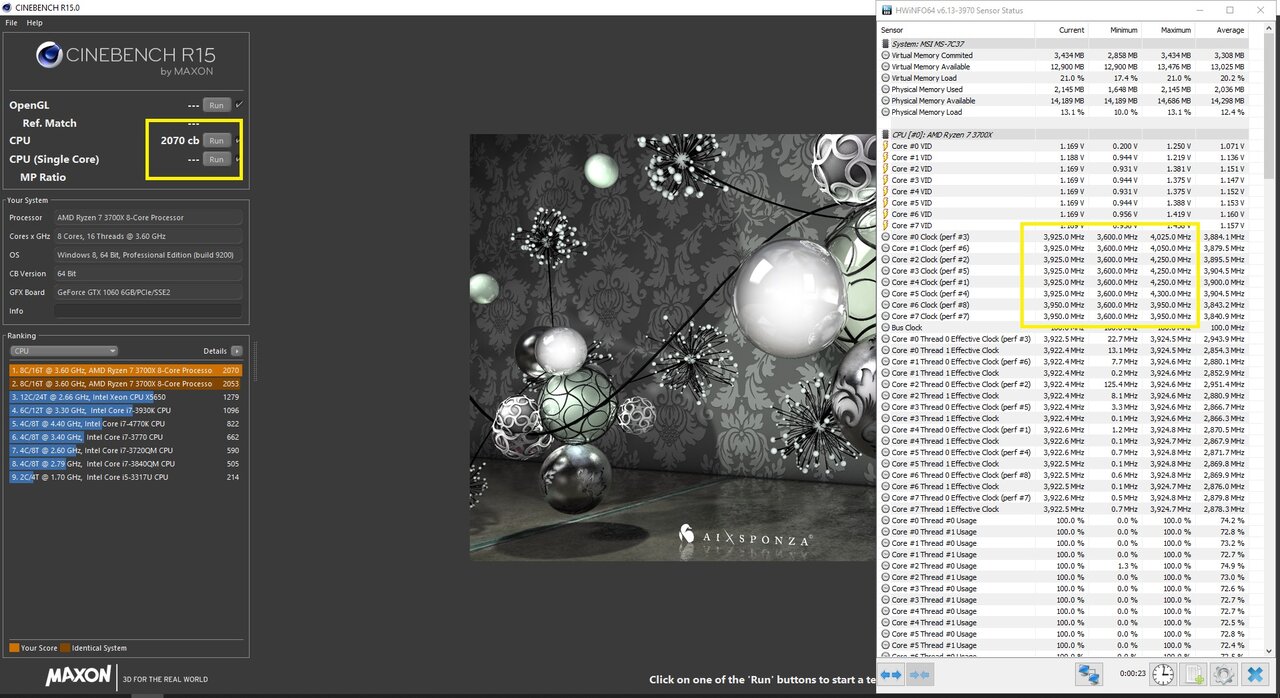Click icon beside Core #0 Clock (perf #3)
Image resolution: width=1280 pixels, height=698 pixels.
click(885, 237)
